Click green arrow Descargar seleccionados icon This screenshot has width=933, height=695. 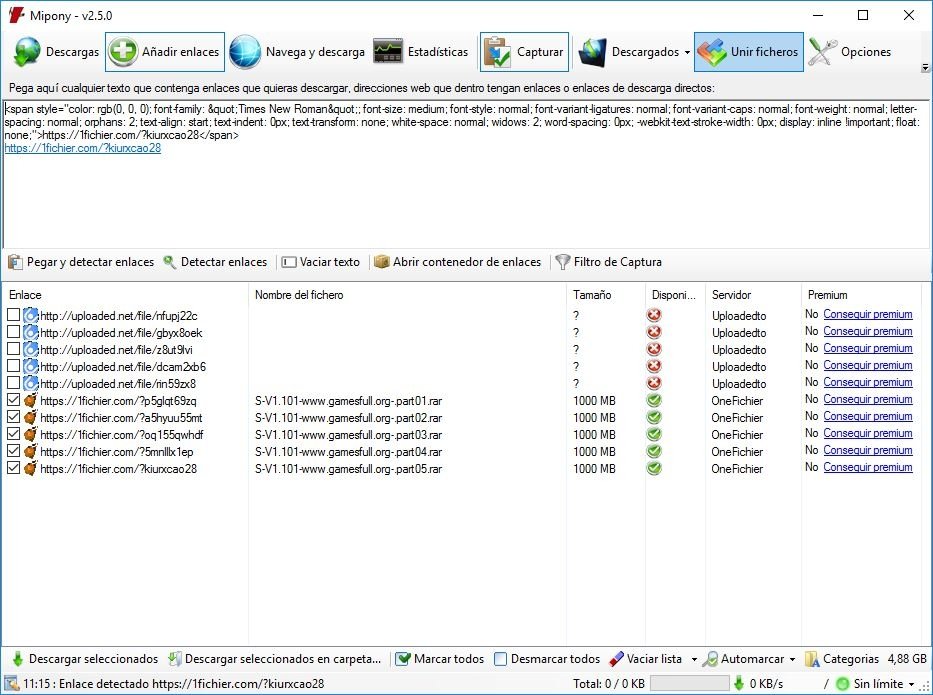point(18,659)
